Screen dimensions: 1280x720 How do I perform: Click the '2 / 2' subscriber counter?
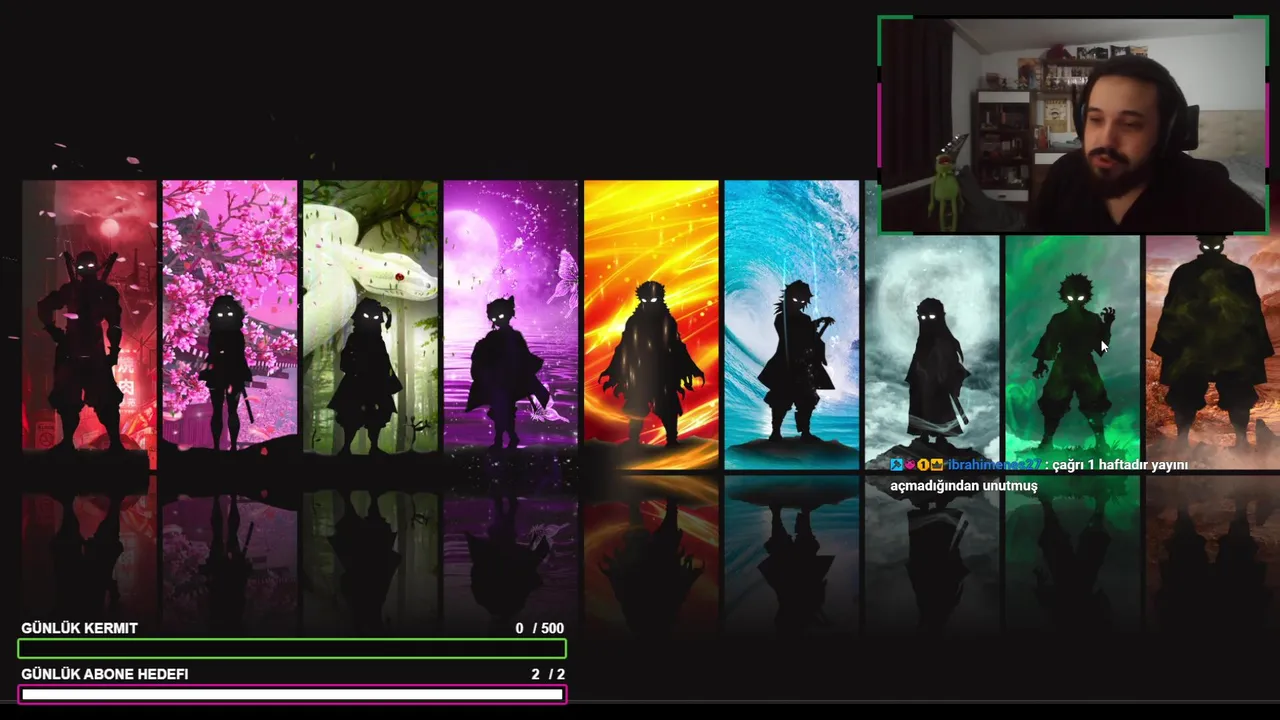(x=548, y=674)
